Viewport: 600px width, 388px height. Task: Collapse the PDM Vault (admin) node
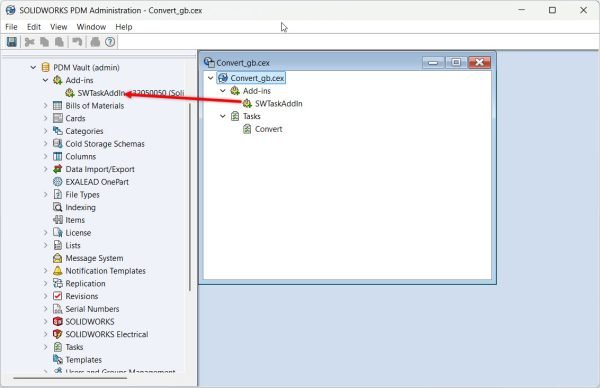[x=33, y=67]
